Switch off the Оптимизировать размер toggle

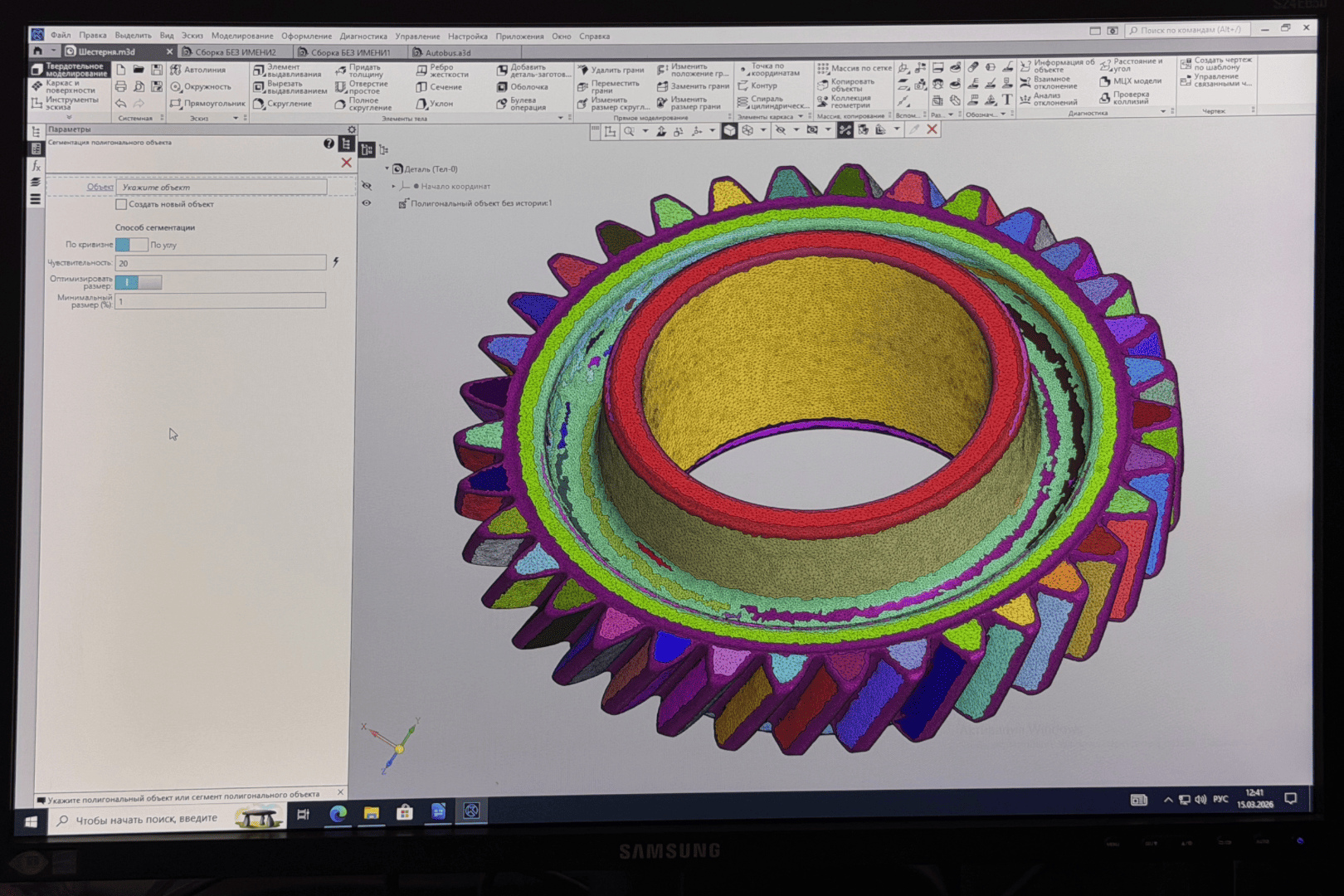pyautogui.click(x=138, y=282)
